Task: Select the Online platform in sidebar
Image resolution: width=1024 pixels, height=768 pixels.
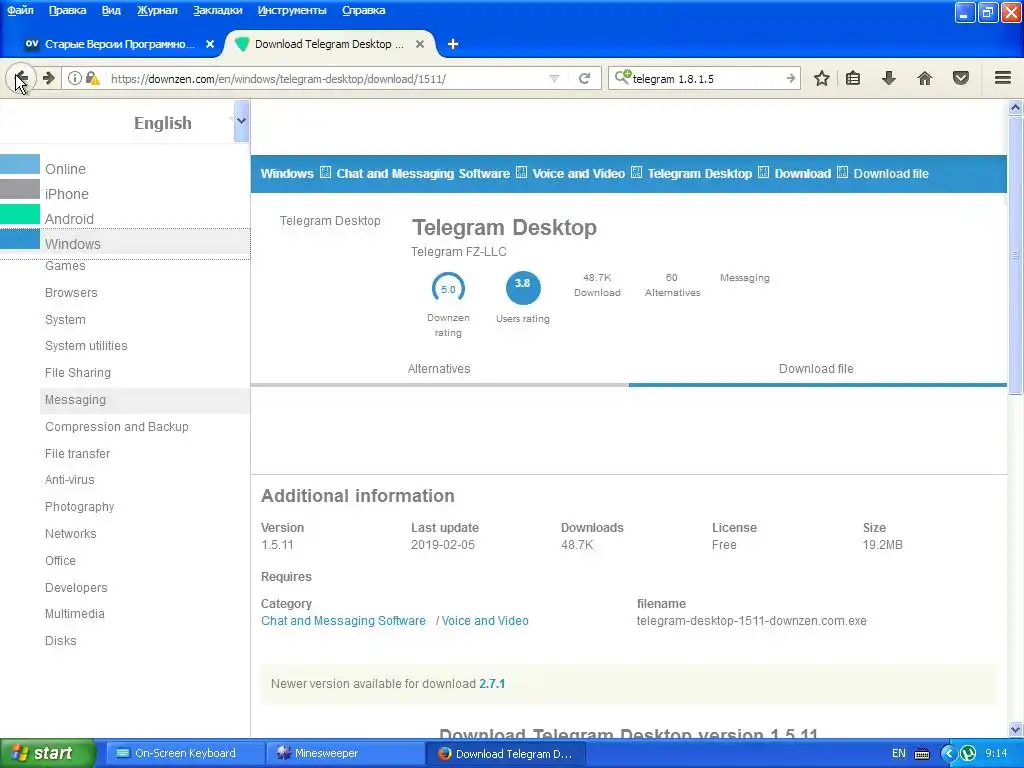Action: coord(65,168)
